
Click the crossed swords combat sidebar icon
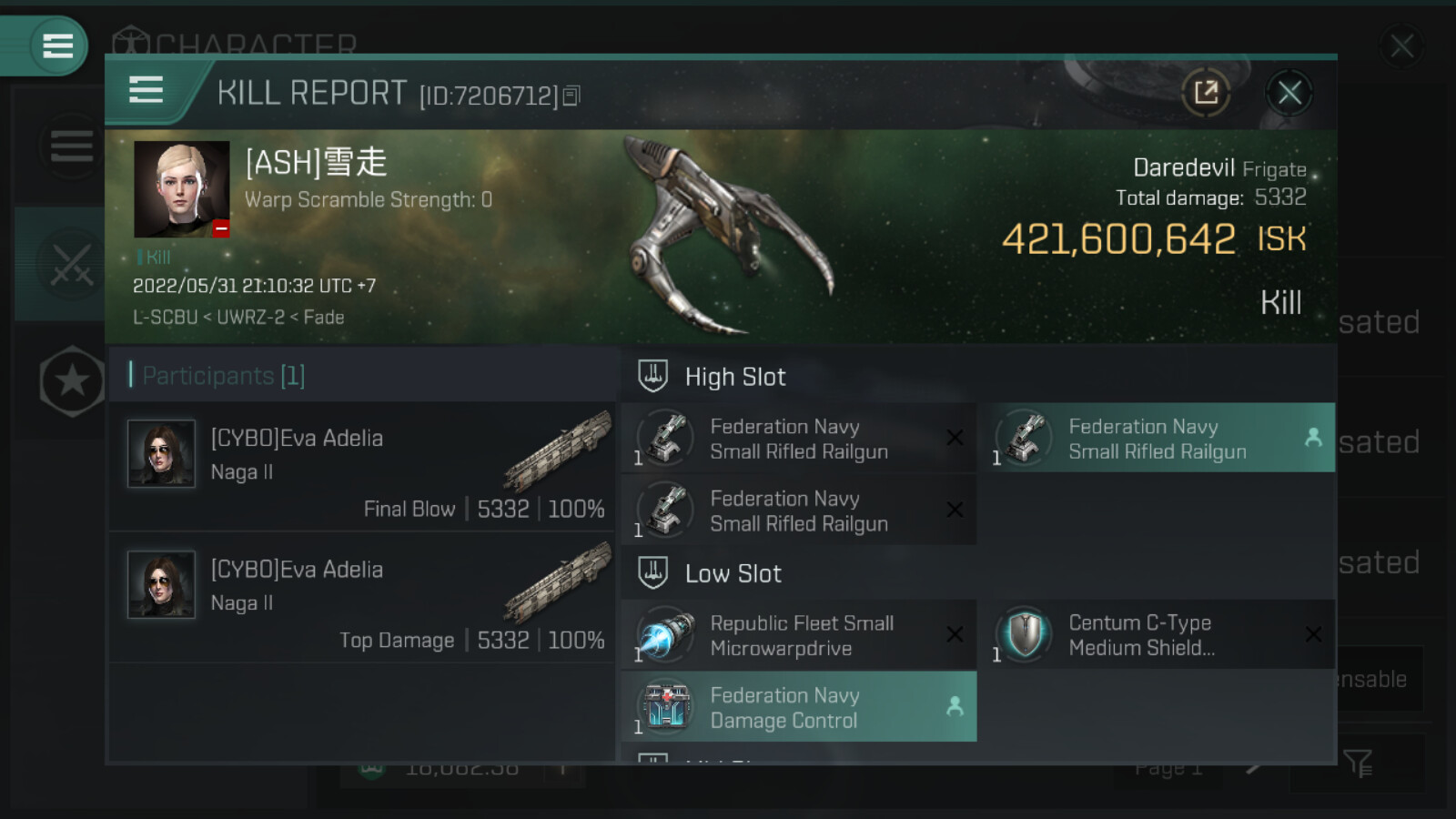[71, 264]
